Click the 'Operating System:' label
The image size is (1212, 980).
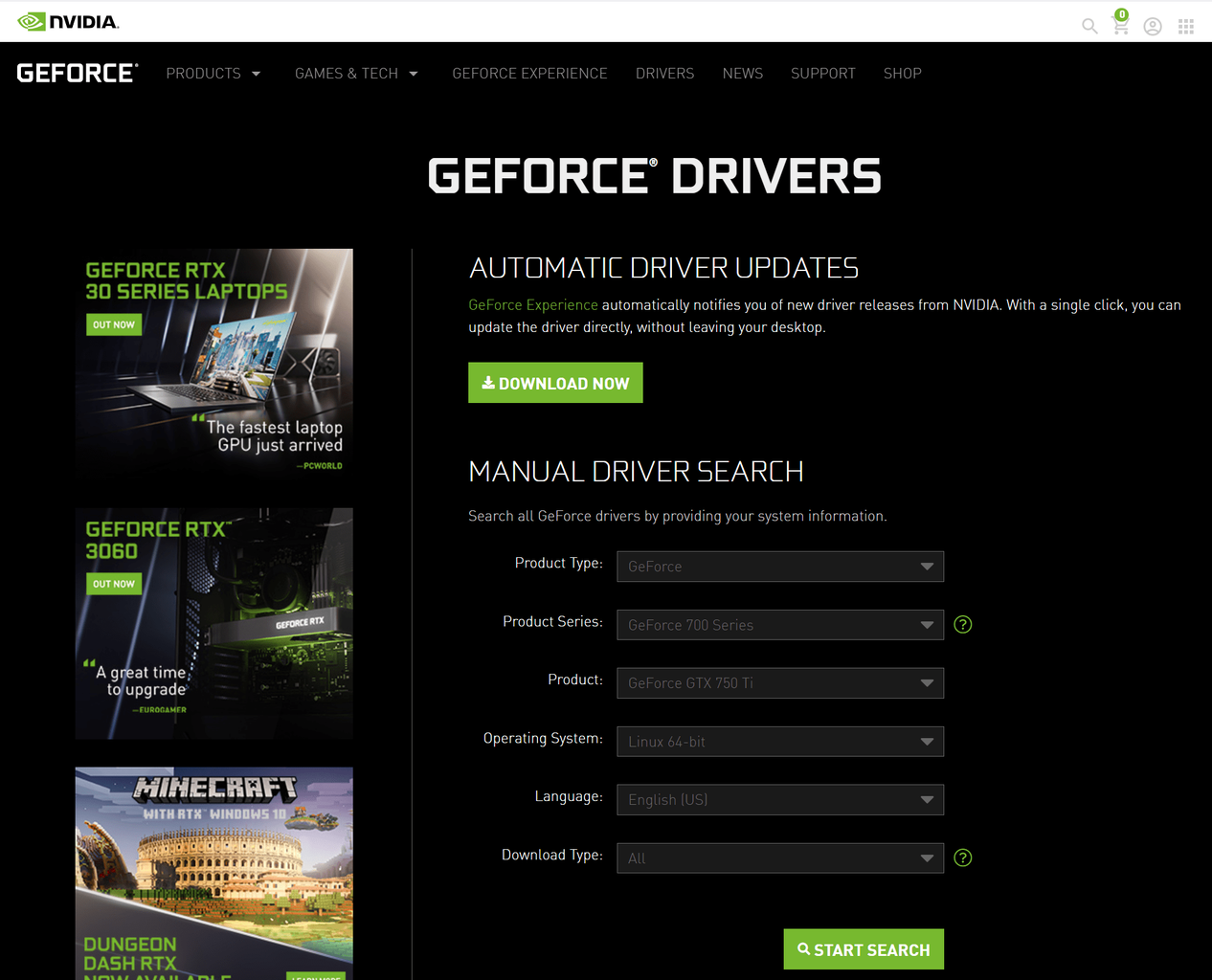tap(543, 738)
